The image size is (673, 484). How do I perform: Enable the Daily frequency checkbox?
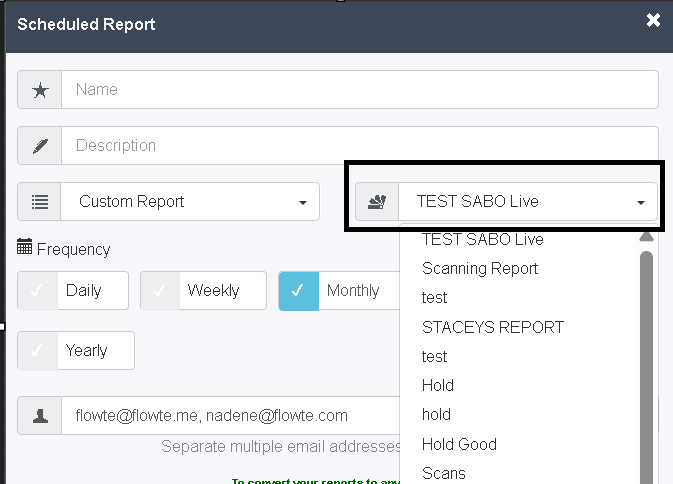point(39,291)
